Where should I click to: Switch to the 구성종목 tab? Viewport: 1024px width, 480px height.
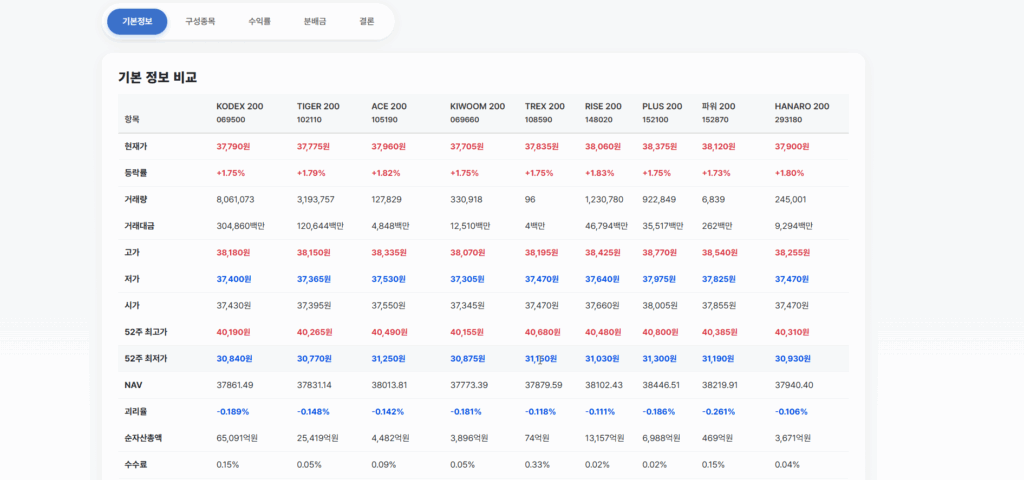[x=200, y=22]
